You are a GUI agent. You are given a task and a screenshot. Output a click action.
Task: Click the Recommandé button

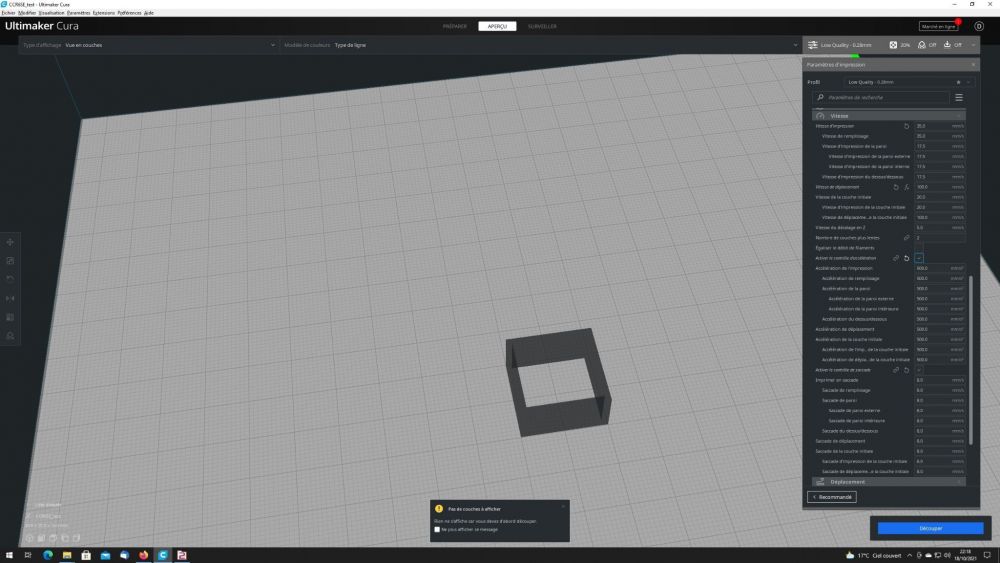click(x=832, y=497)
